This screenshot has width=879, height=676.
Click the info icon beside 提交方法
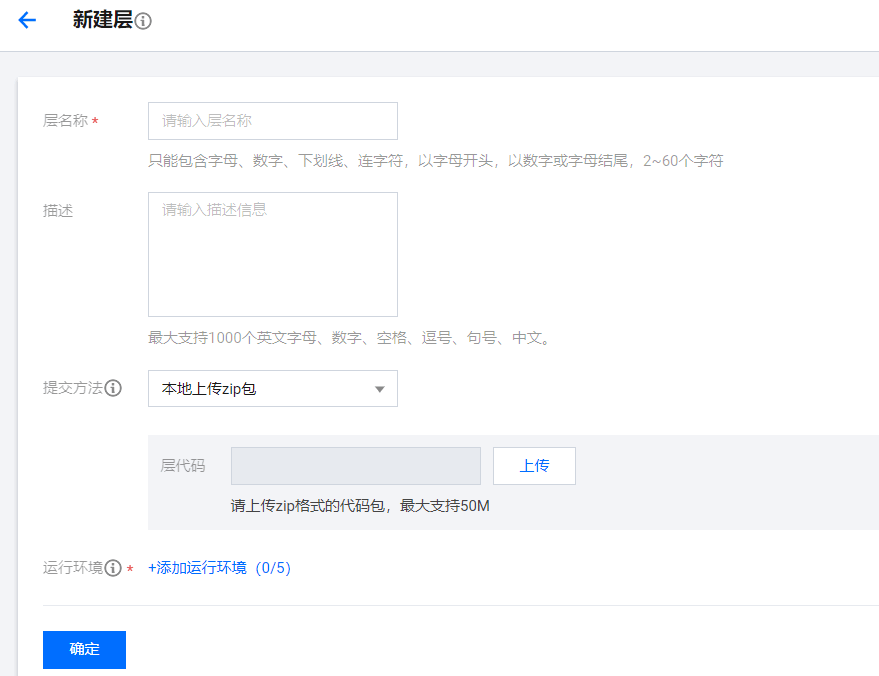(x=113, y=388)
